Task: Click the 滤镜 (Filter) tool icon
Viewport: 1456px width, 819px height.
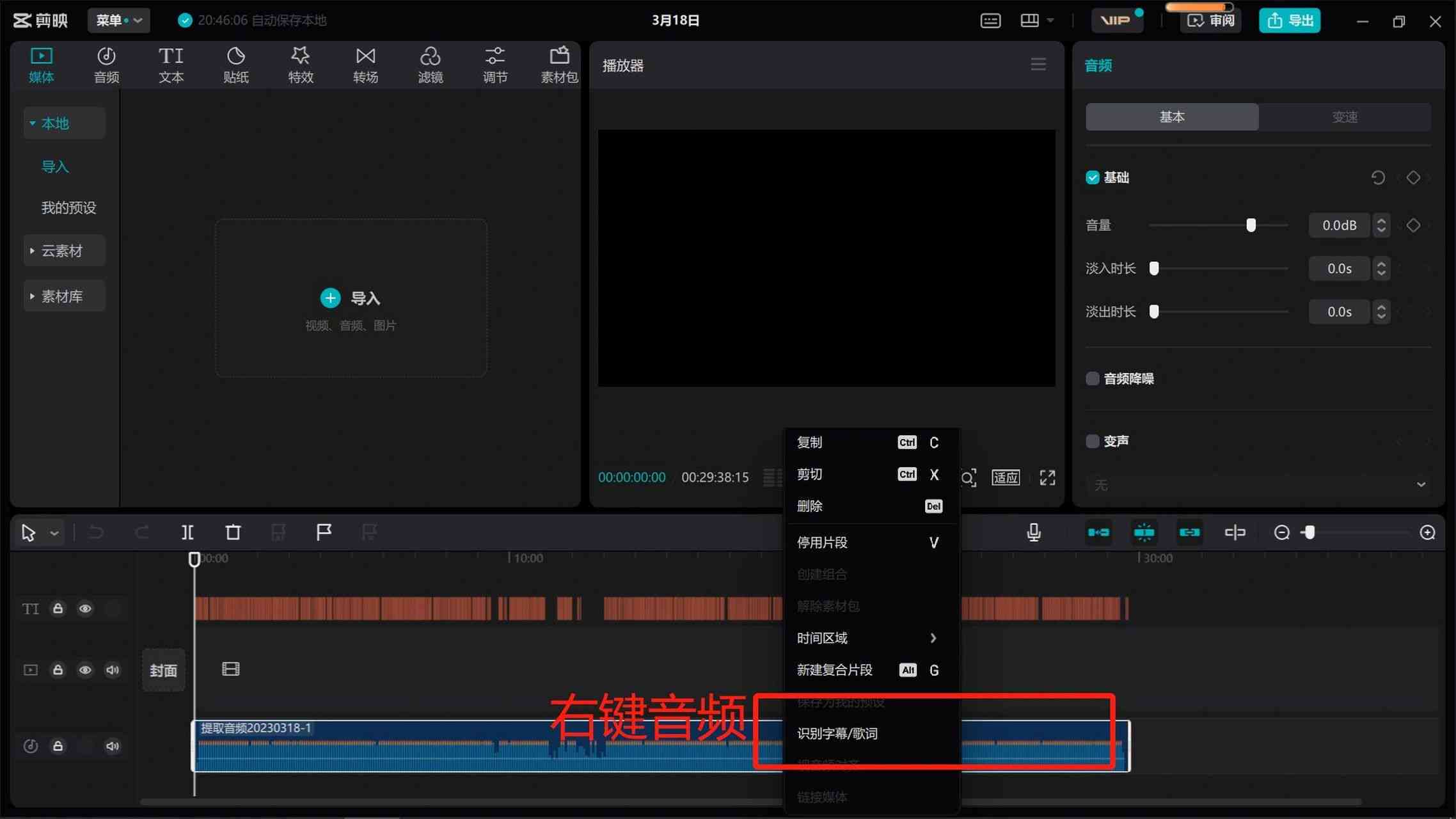Action: point(429,64)
